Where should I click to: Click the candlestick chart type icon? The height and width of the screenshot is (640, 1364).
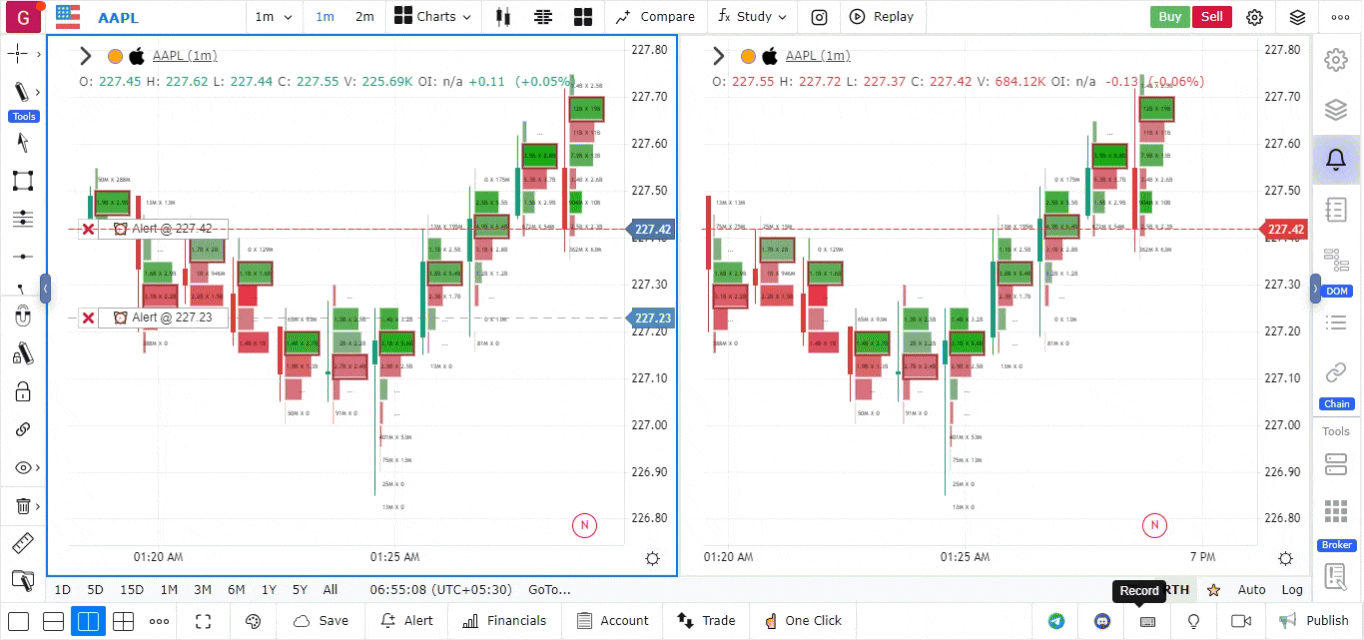[503, 17]
